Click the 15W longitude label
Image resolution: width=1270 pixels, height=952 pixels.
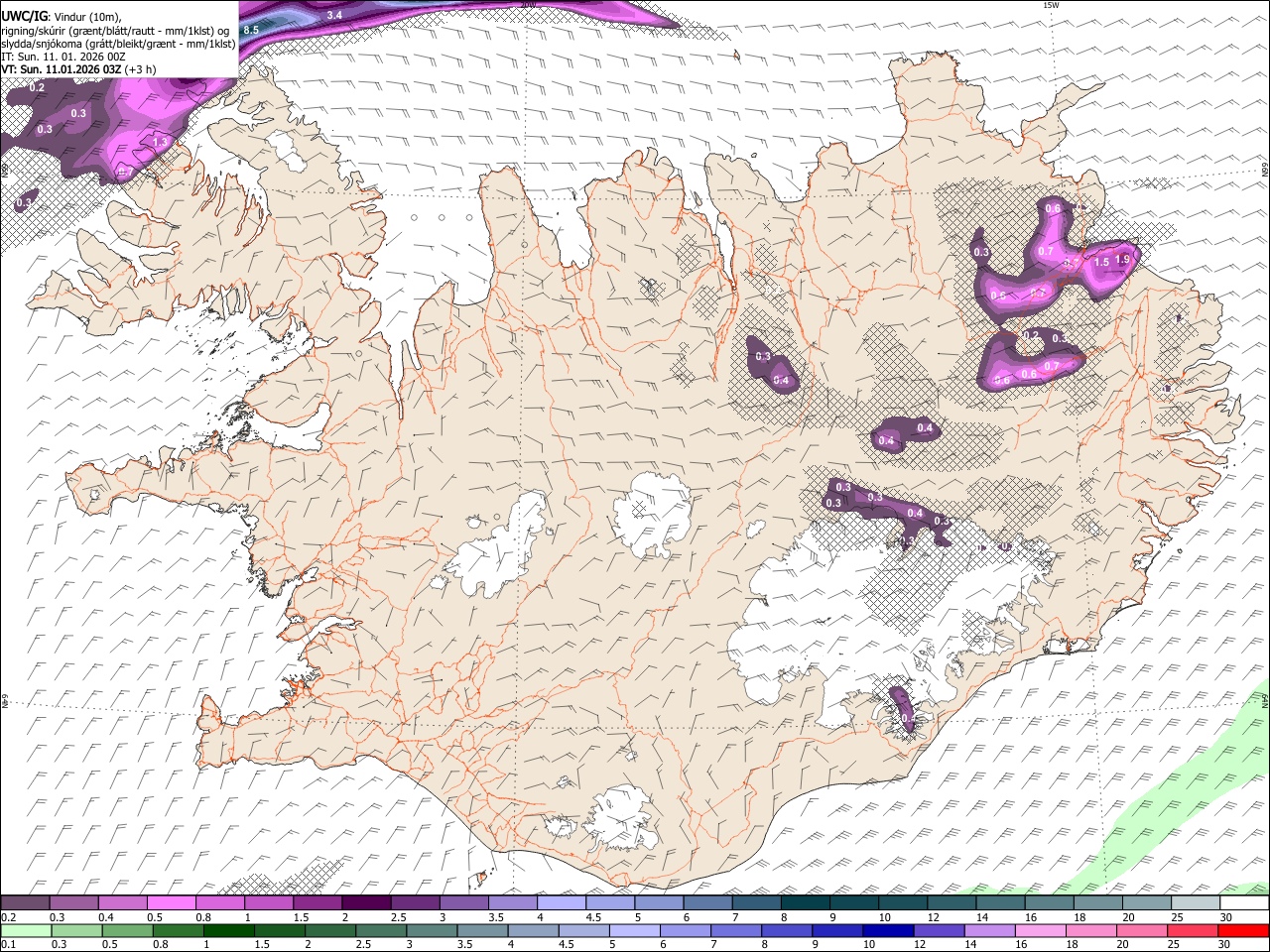coord(1052,5)
